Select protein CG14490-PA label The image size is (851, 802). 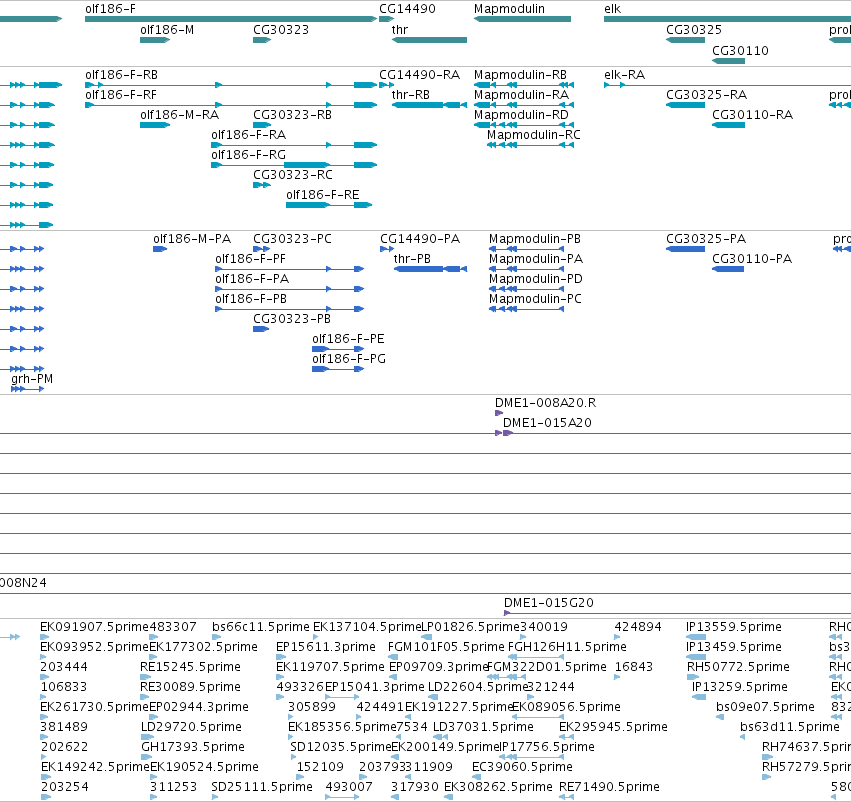click(x=420, y=239)
